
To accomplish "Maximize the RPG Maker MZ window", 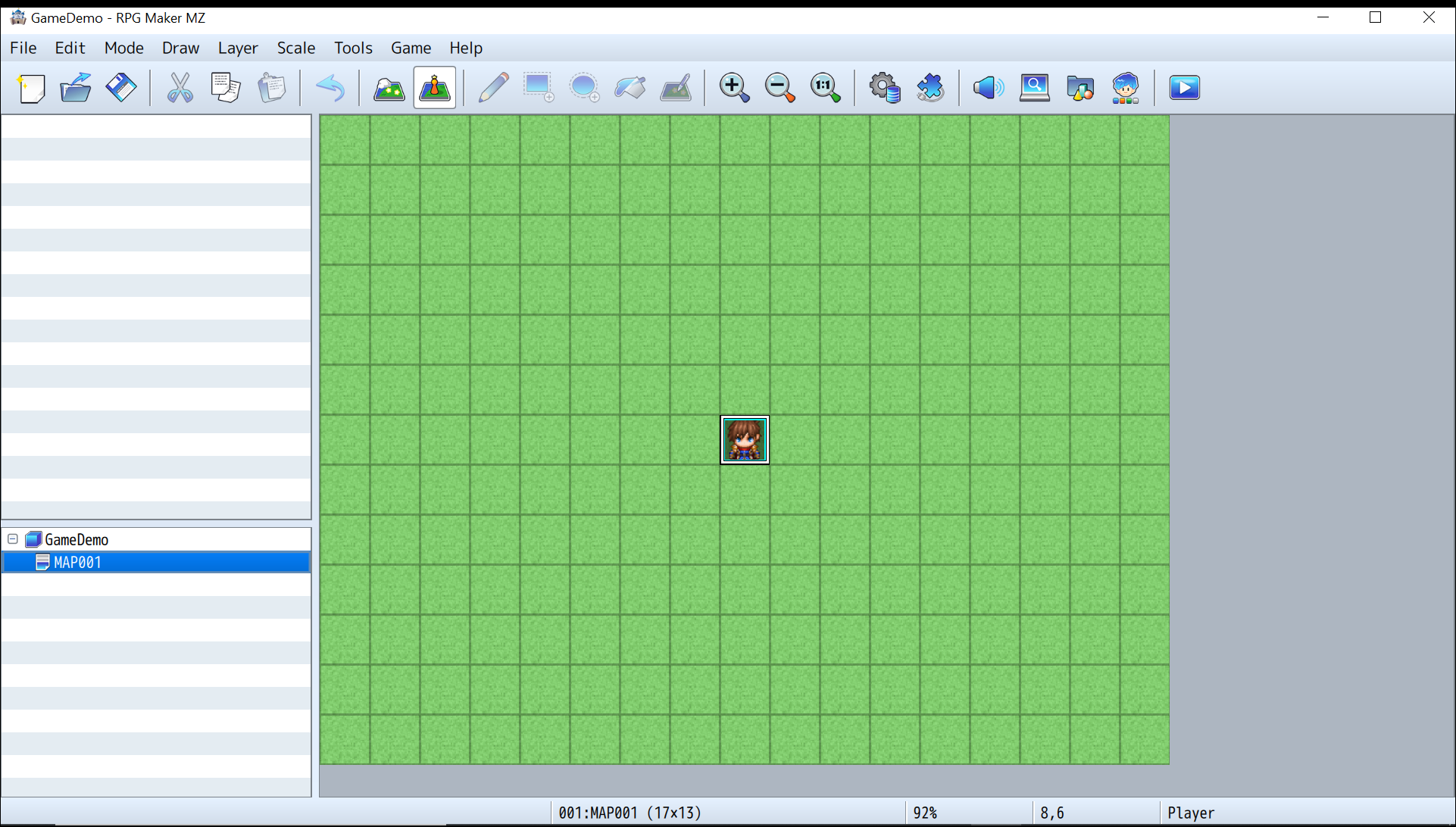I will [1376, 17].
